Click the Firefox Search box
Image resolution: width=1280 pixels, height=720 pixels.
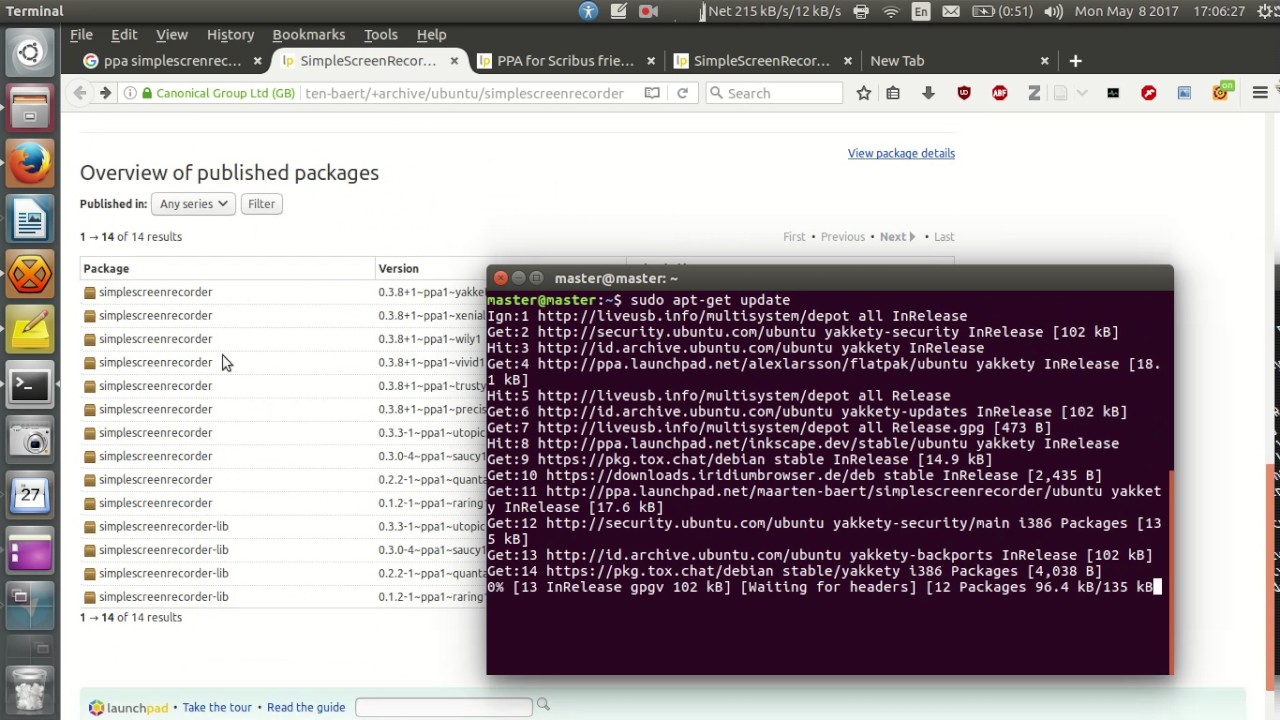[774, 93]
